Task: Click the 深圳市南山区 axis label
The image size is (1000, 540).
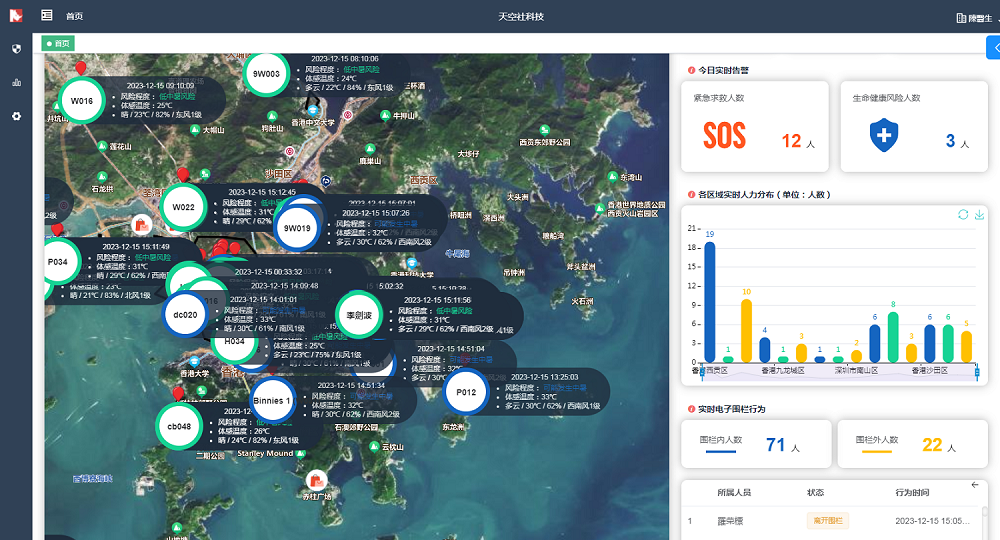Action: (857, 370)
